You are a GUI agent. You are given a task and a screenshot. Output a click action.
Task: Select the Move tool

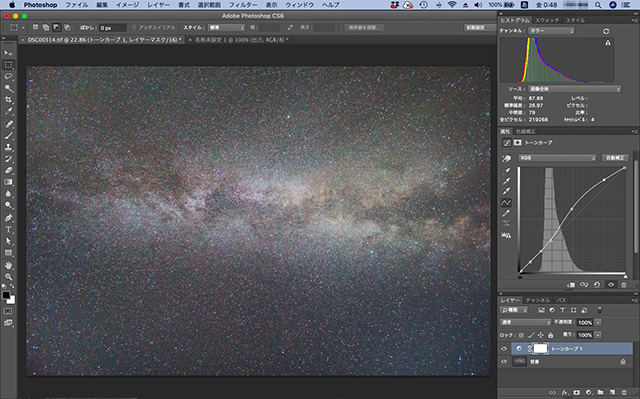[8, 53]
